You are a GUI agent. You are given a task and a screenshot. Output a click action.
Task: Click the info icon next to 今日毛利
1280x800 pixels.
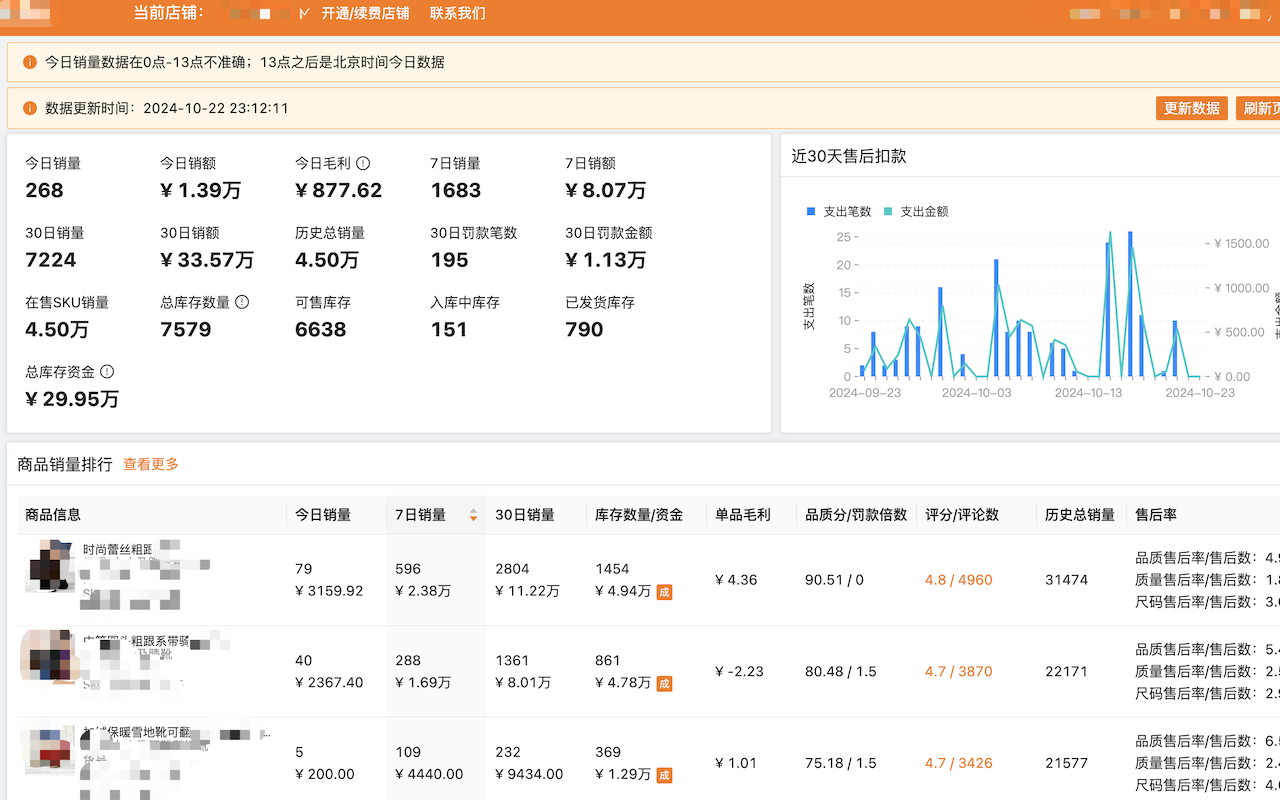(x=361, y=162)
